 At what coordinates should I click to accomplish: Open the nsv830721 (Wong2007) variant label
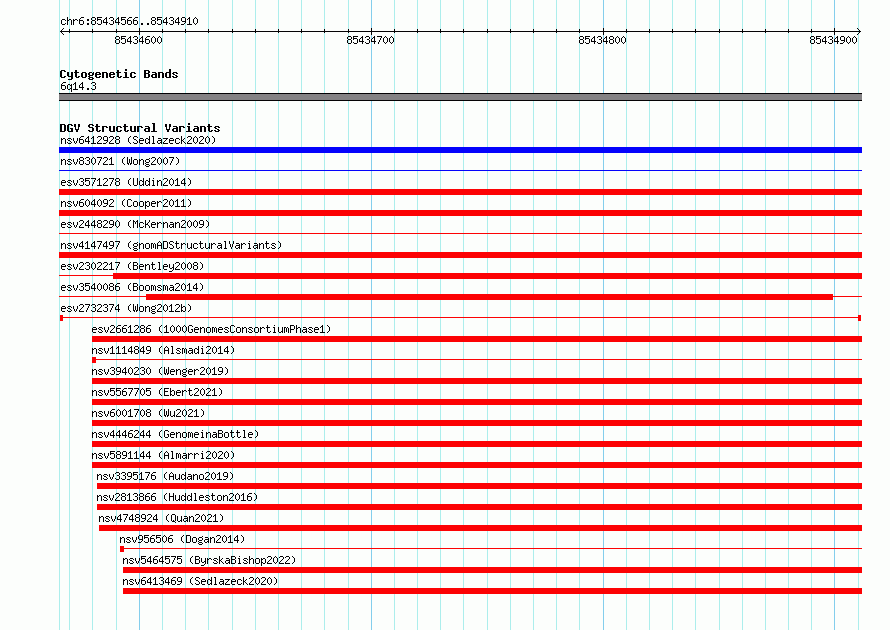coord(120,161)
